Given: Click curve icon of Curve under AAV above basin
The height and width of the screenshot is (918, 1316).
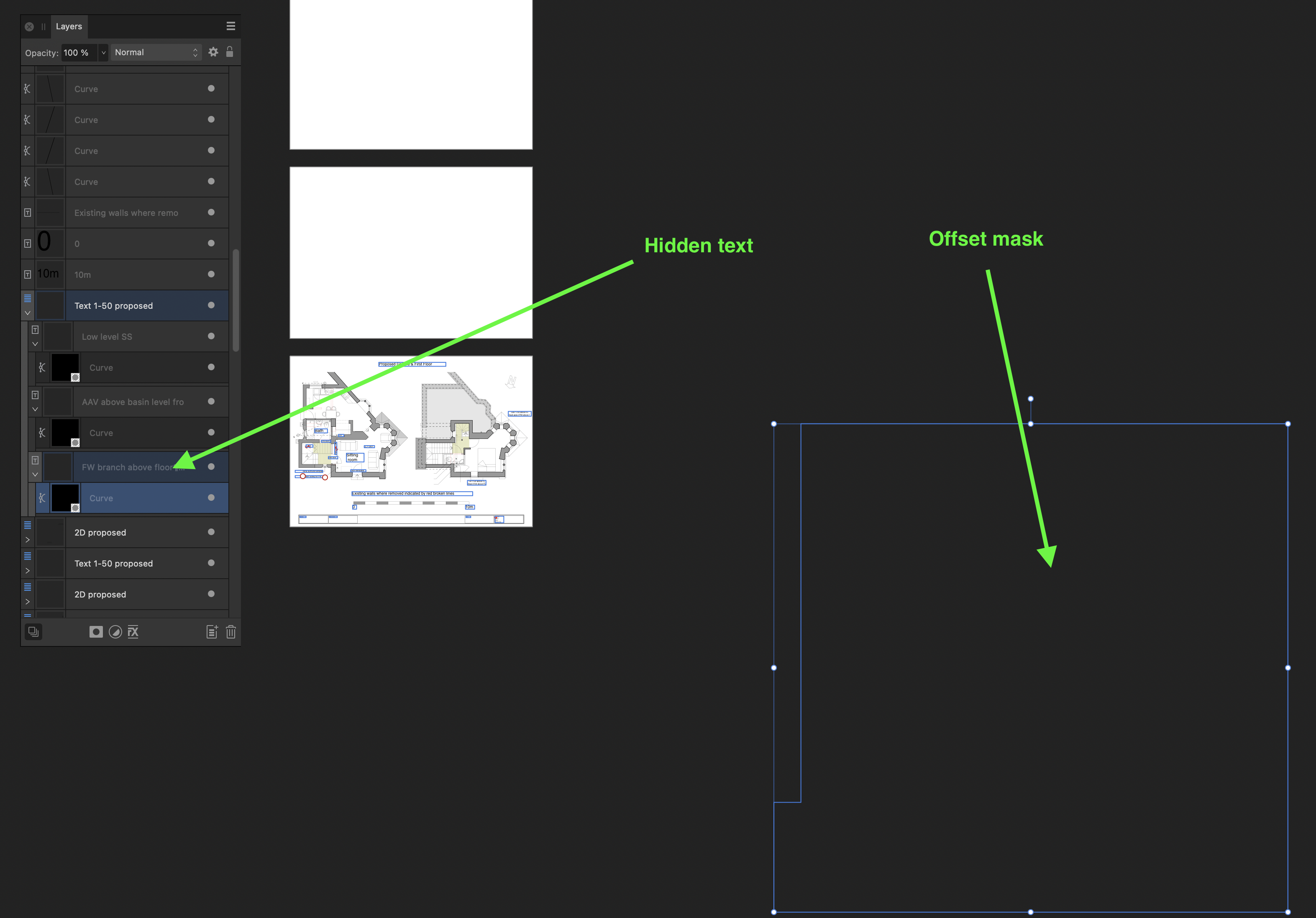Looking at the screenshot, I should pyautogui.click(x=42, y=433).
